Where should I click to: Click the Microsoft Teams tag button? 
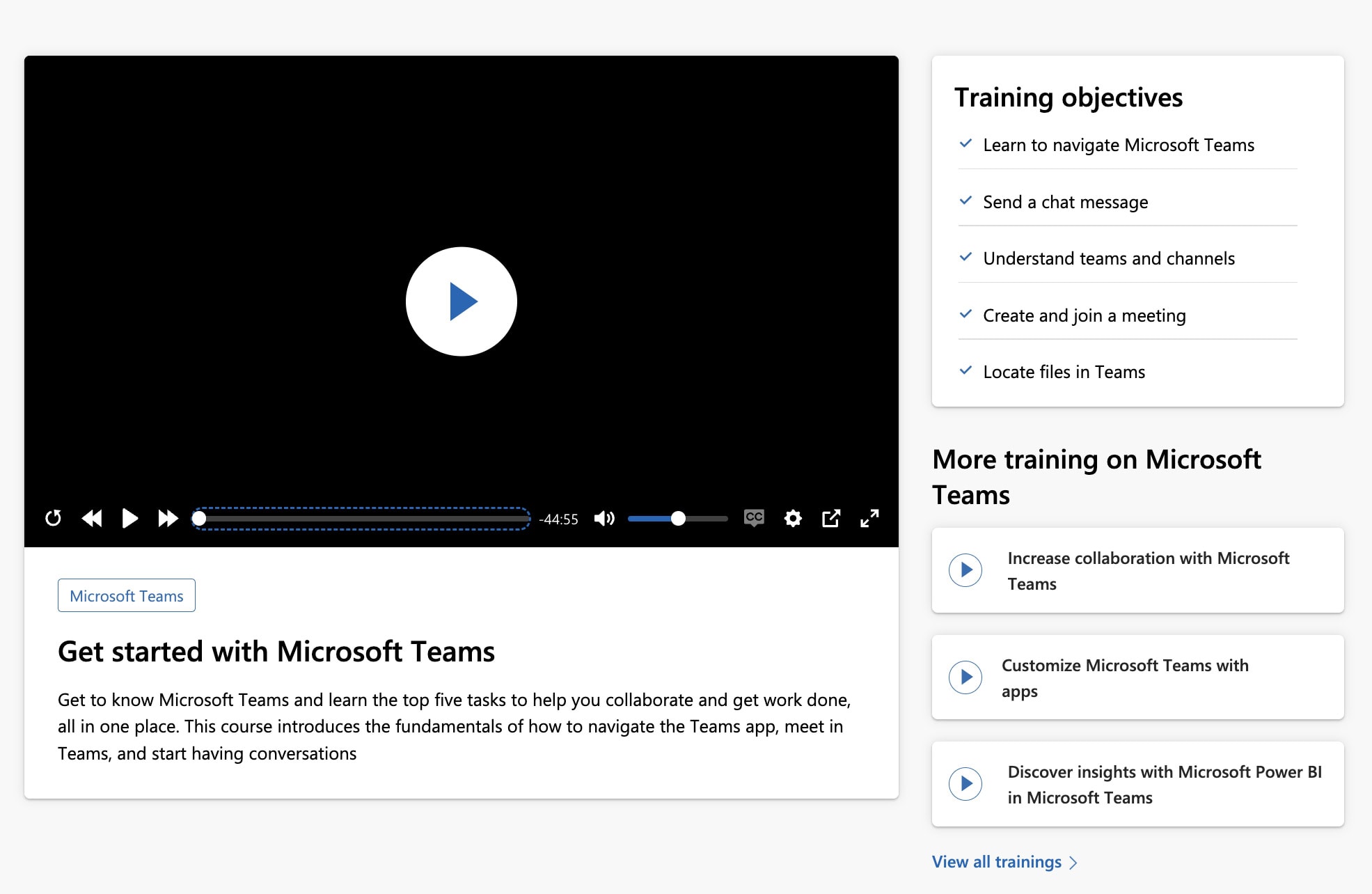coord(127,596)
